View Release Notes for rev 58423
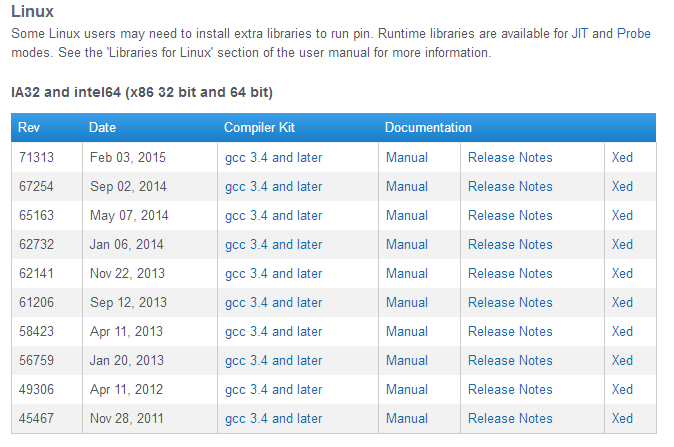The height and width of the screenshot is (447, 674). click(x=510, y=332)
